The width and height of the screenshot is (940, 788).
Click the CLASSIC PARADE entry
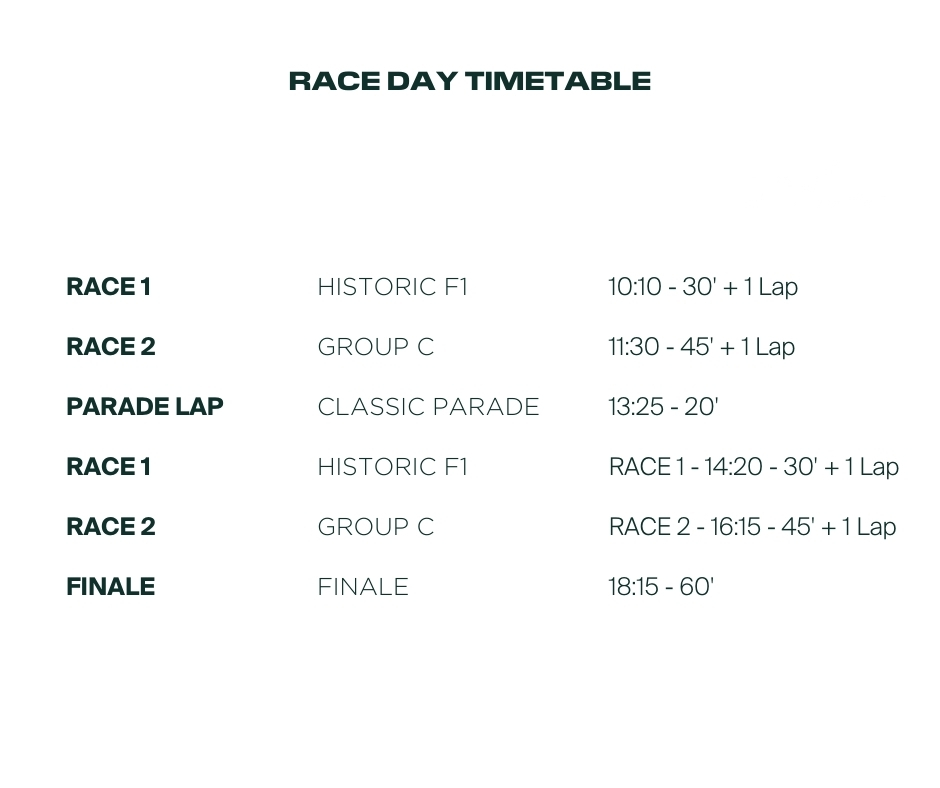tap(429, 407)
